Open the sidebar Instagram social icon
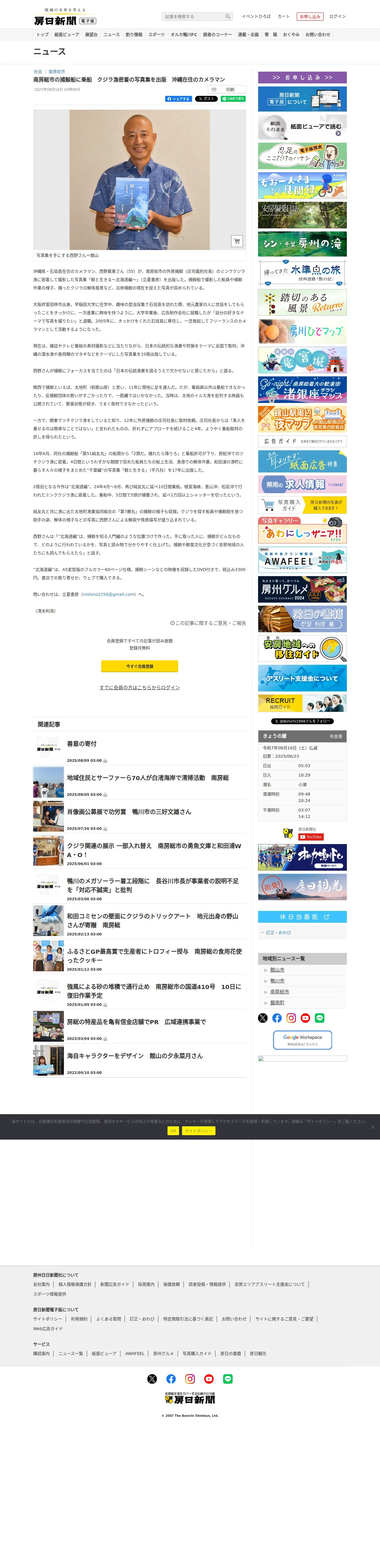This screenshot has width=380, height=1568. point(291,1018)
